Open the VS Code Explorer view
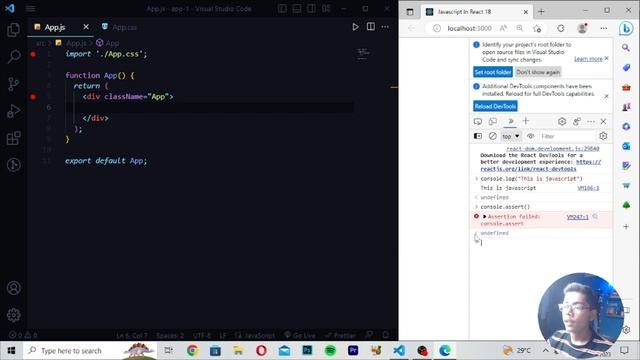This screenshot has height=360, width=640. 13,30
